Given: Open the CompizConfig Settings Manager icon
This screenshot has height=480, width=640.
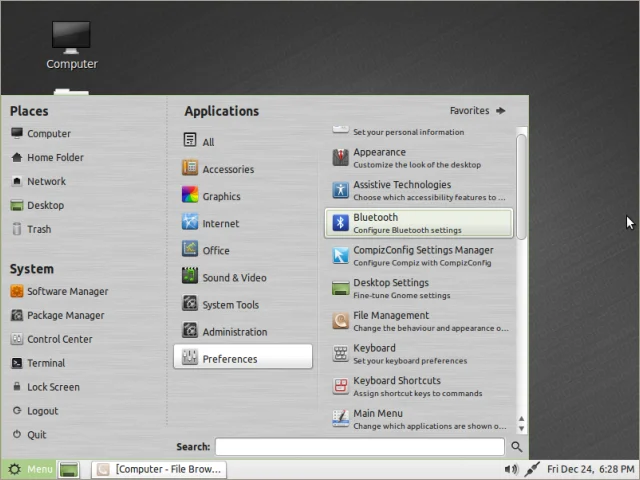Looking at the screenshot, I should point(340,256).
